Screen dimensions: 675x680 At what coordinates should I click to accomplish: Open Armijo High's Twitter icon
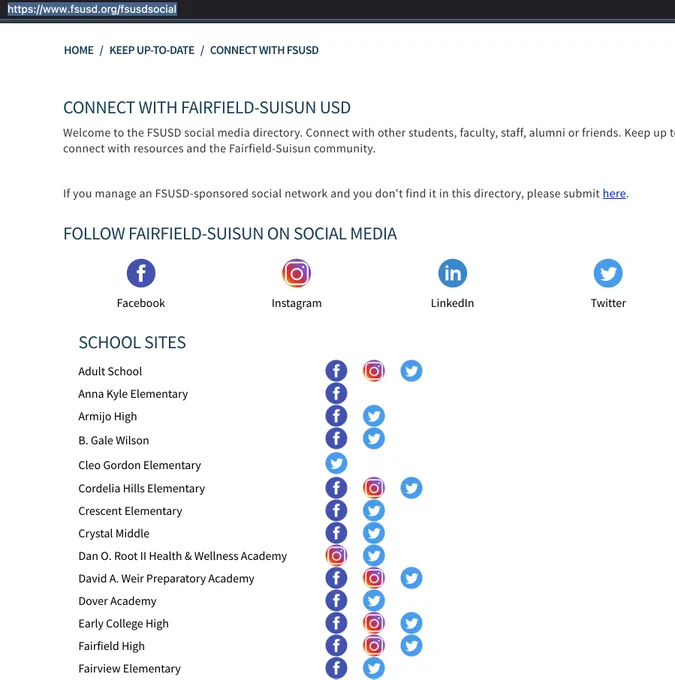(x=374, y=416)
